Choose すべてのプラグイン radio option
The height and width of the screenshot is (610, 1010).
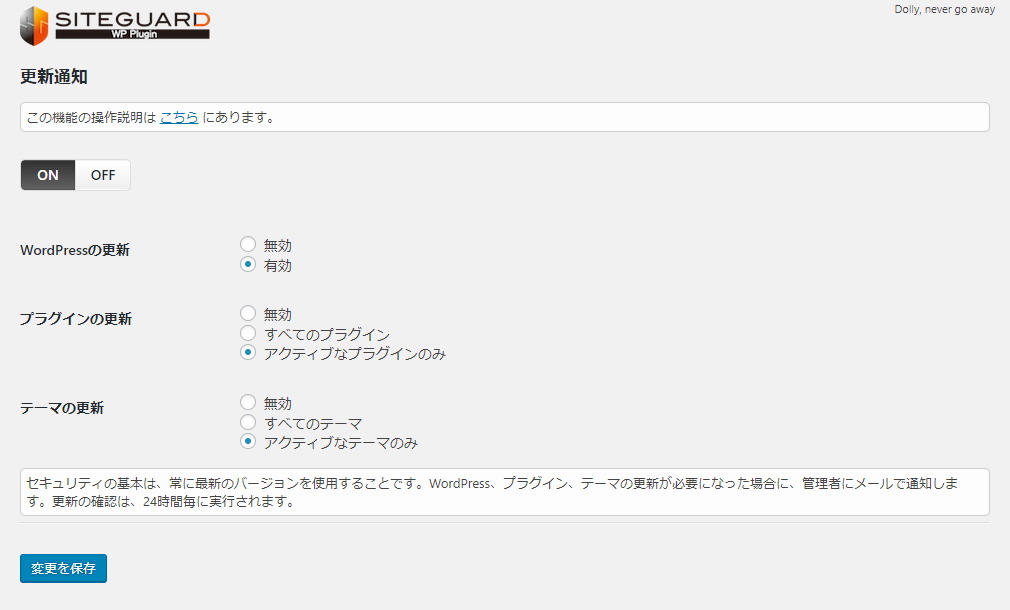pyautogui.click(x=248, y=334)
